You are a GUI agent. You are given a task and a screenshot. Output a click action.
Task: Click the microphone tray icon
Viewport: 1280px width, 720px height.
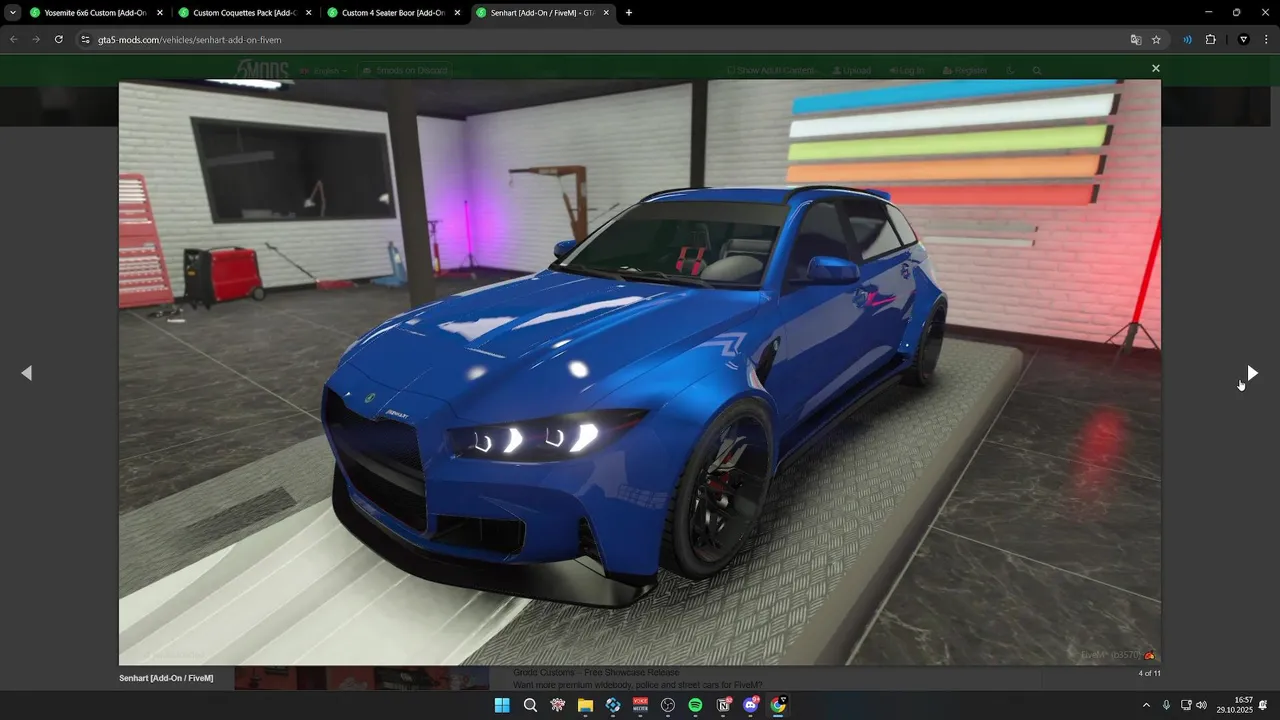click(1166, 705)
